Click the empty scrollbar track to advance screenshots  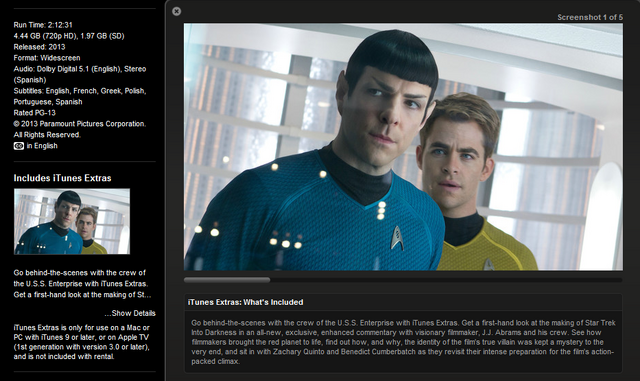(446, 280)
